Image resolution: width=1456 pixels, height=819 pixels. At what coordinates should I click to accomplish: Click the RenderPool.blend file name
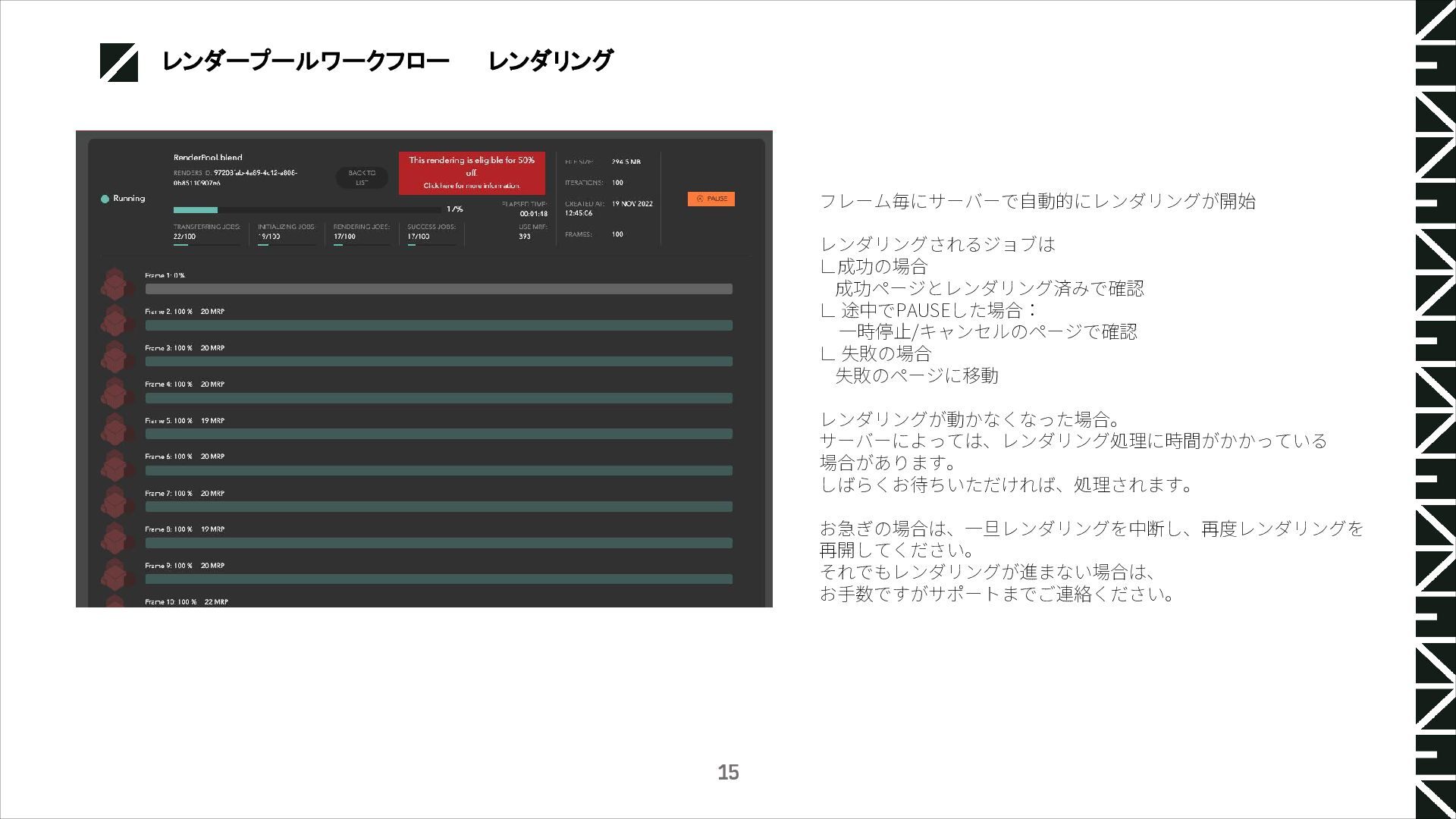click(208, 158)
